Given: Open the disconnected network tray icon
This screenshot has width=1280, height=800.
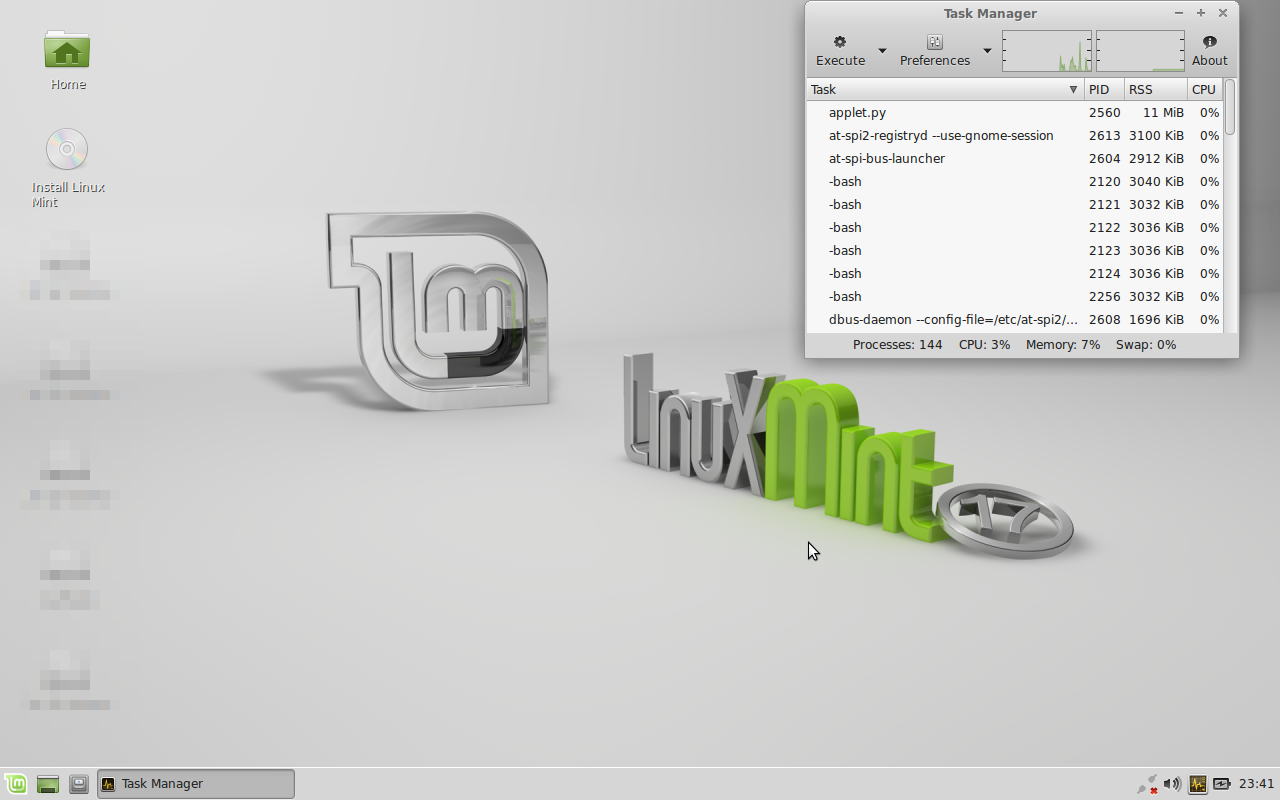Looking at the screenshot, I should 1147,784.
